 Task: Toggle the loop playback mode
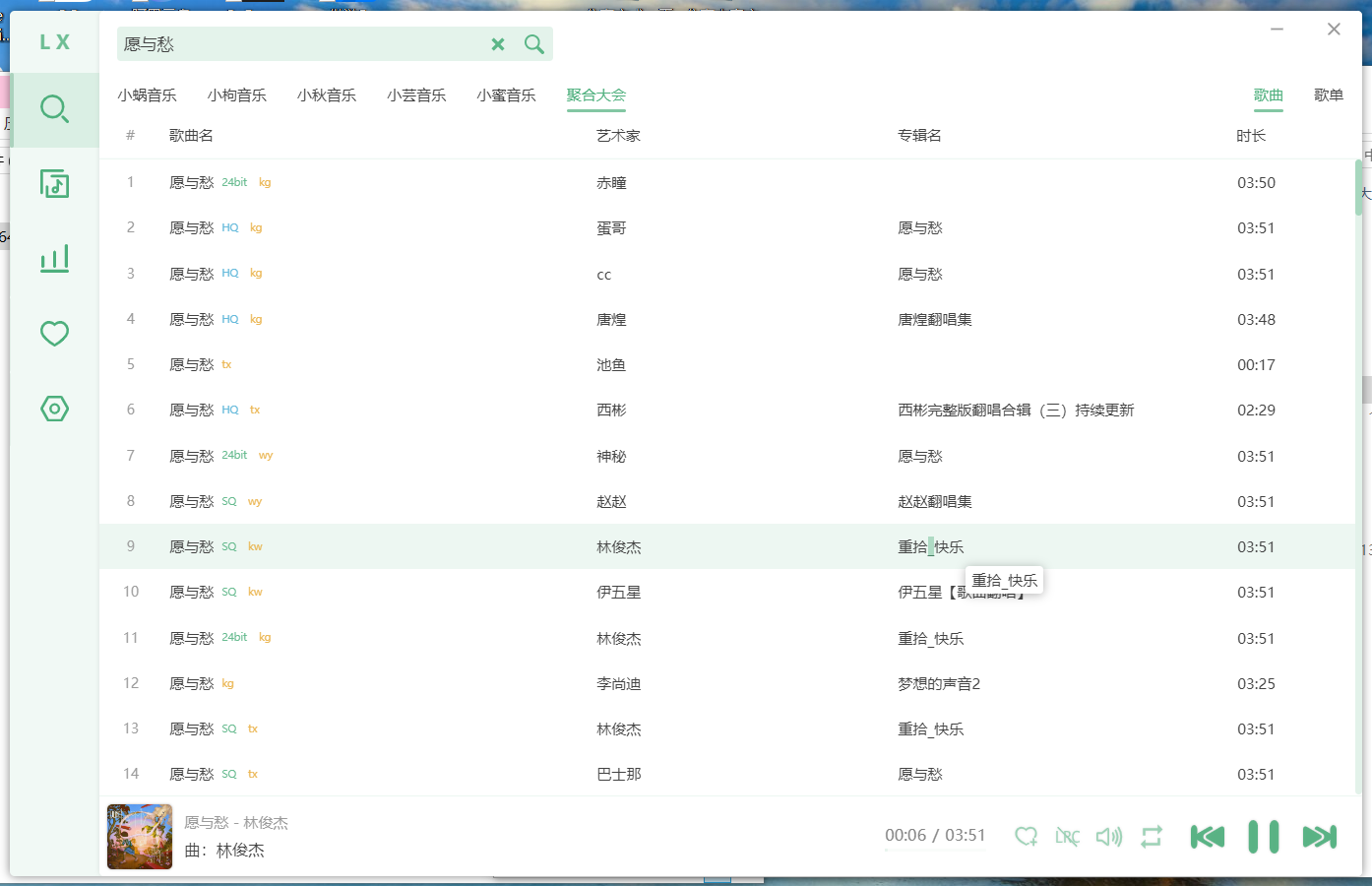pyautogui.click(x=1152, y=837)
